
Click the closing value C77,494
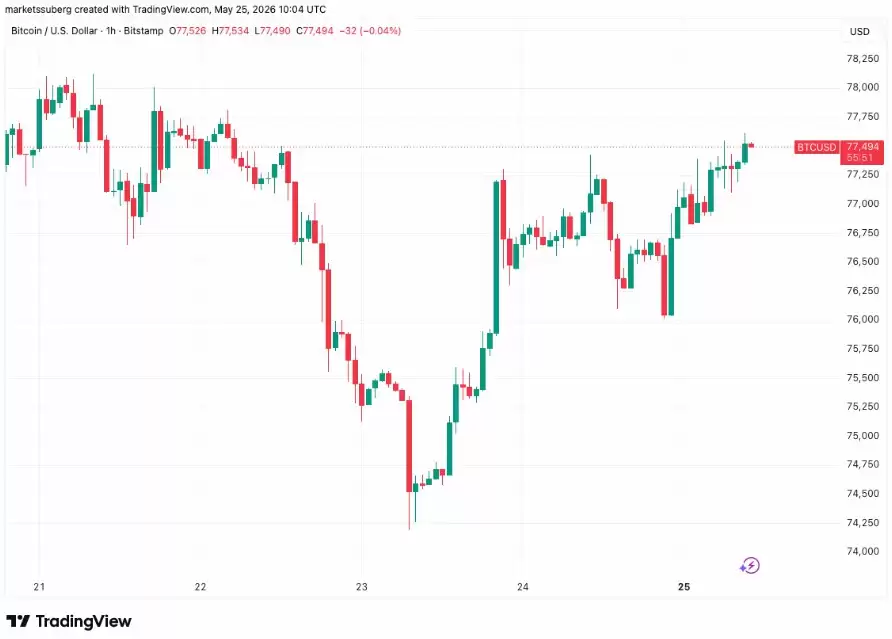(315, 31)
